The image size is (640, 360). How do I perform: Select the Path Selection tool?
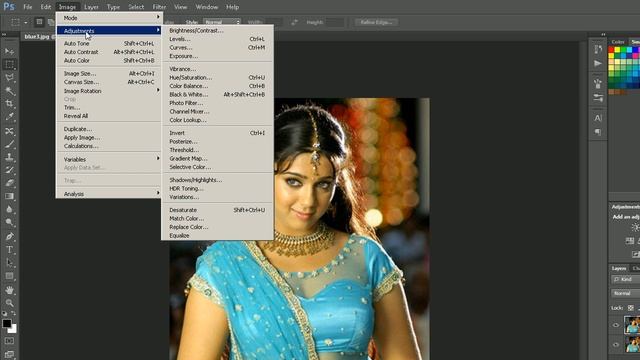coord(9,262)
